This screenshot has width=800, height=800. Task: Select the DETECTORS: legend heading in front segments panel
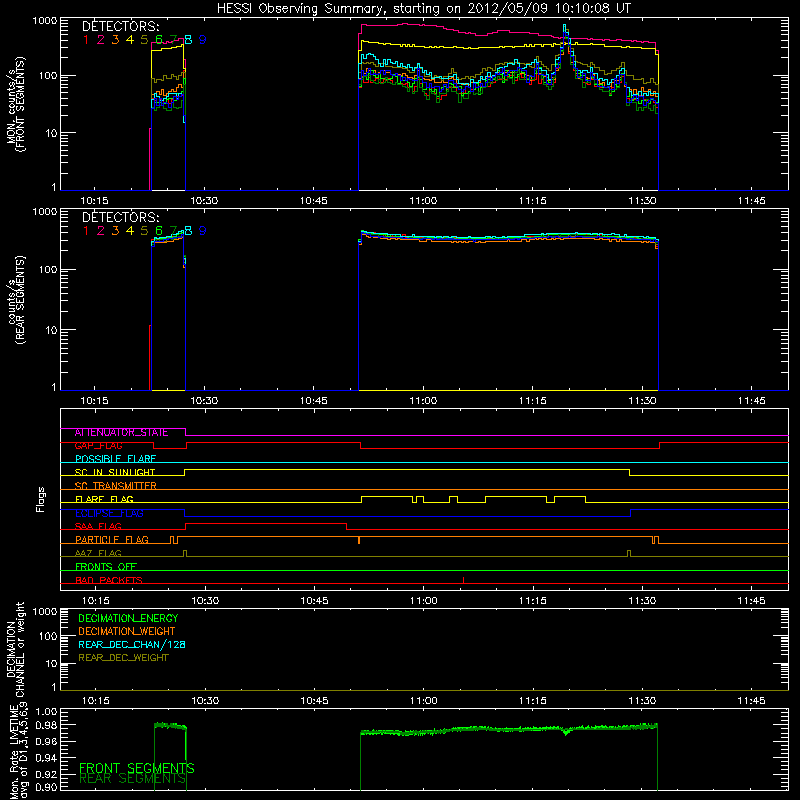click(x=121, y=27)
